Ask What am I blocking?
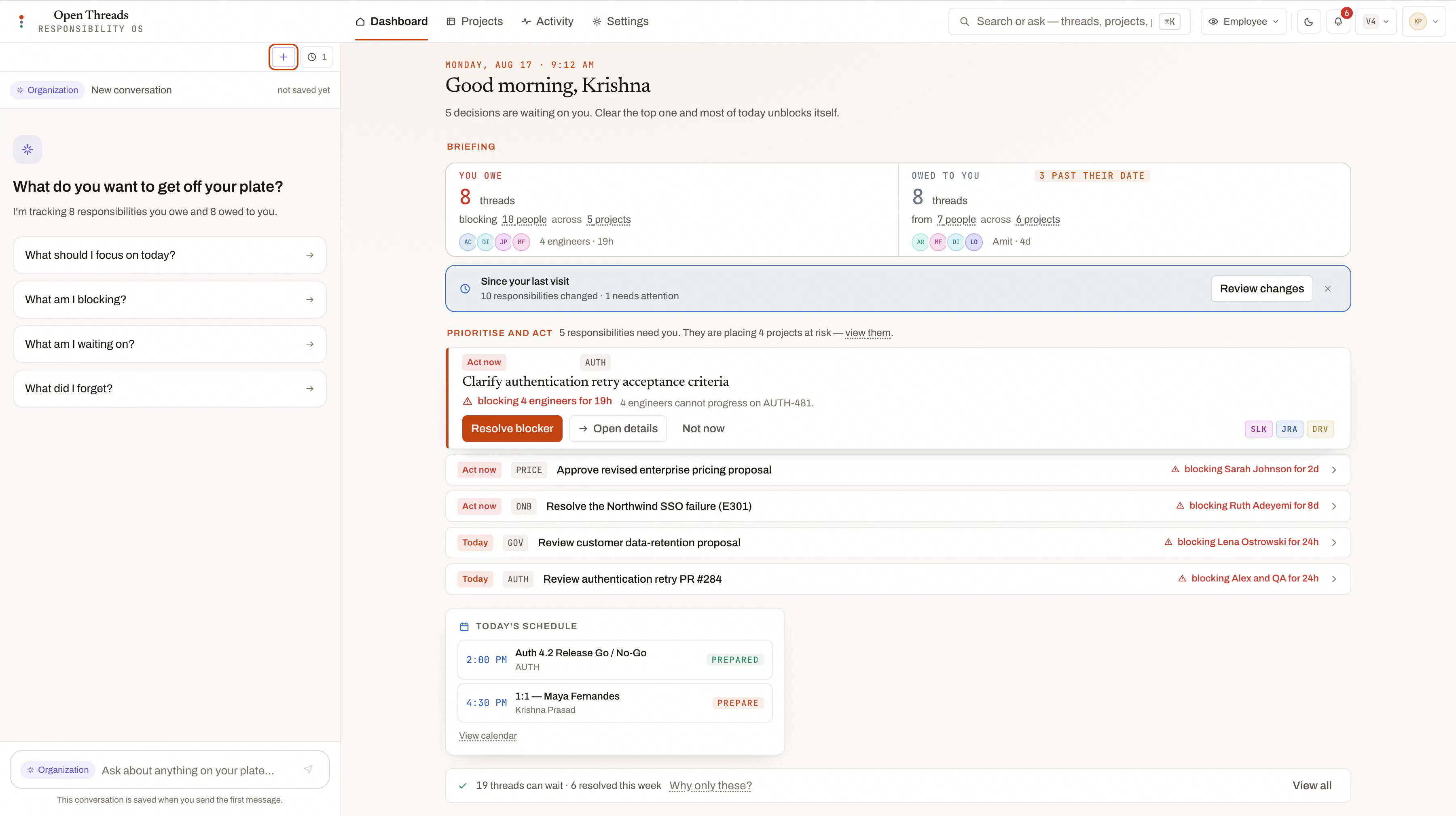Viewport: 1456px width, 816px height. coord(169,300)
